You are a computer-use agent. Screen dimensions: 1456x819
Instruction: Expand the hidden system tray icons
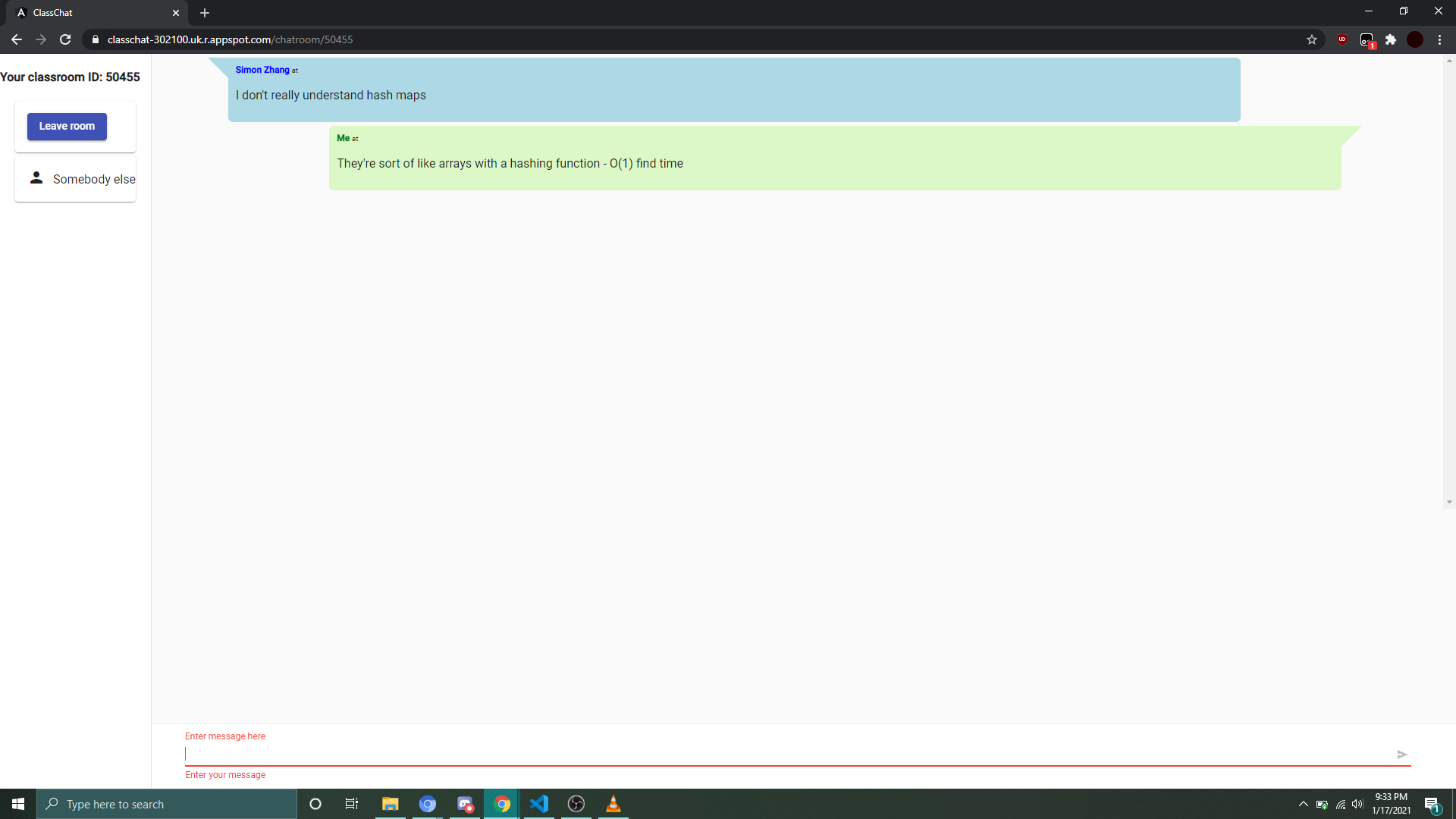coord(1303,804)
